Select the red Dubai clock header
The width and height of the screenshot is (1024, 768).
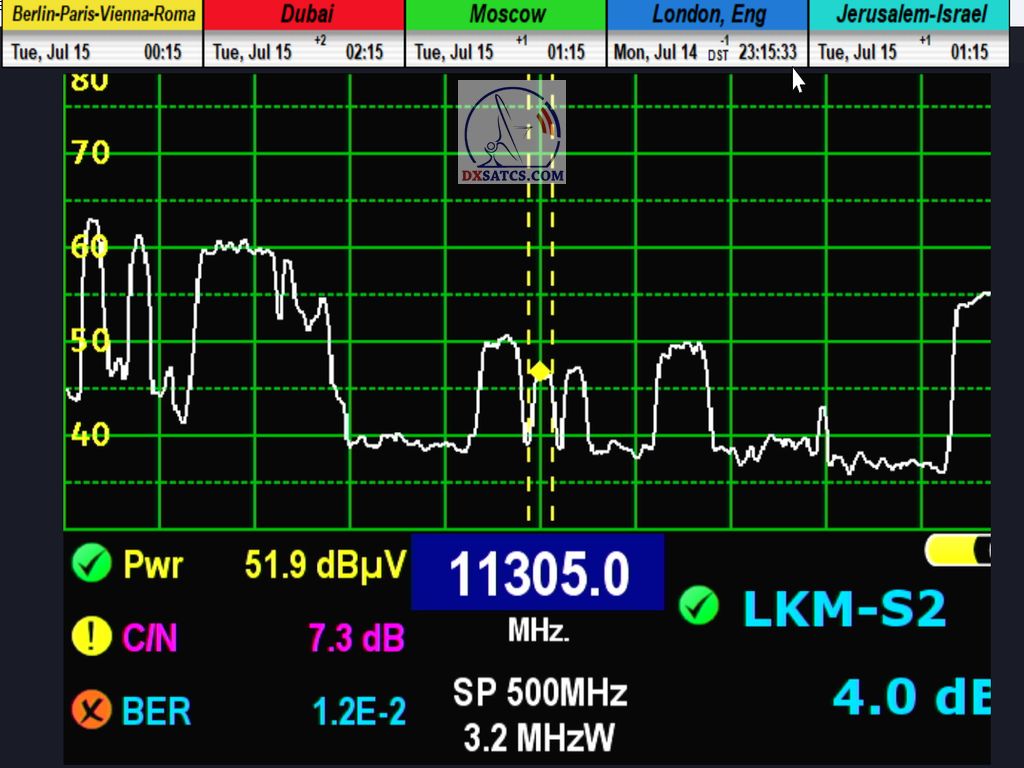(306, 15)
